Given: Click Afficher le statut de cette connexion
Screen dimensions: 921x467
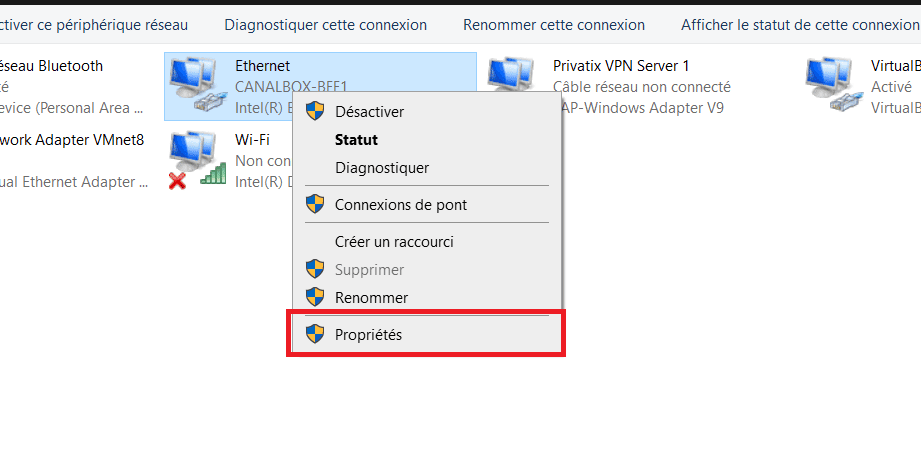Looking at the screenshot, I should click(800, 25).
